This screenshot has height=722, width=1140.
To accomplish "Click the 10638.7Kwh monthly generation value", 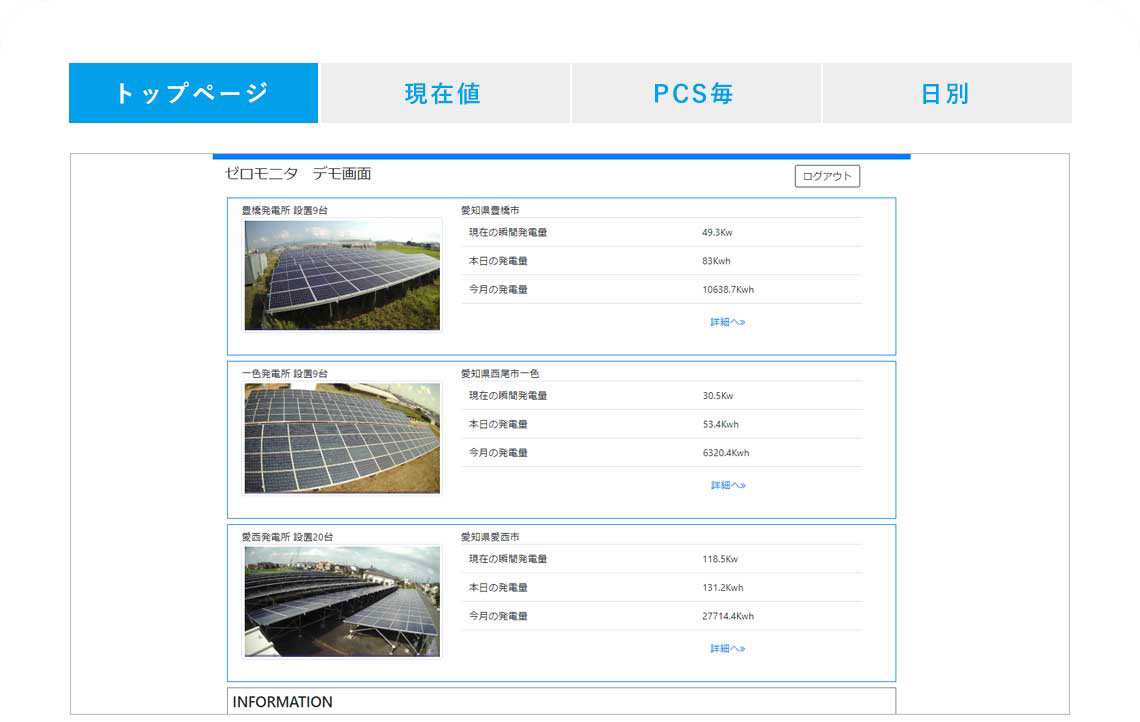I will pos(728,290).
